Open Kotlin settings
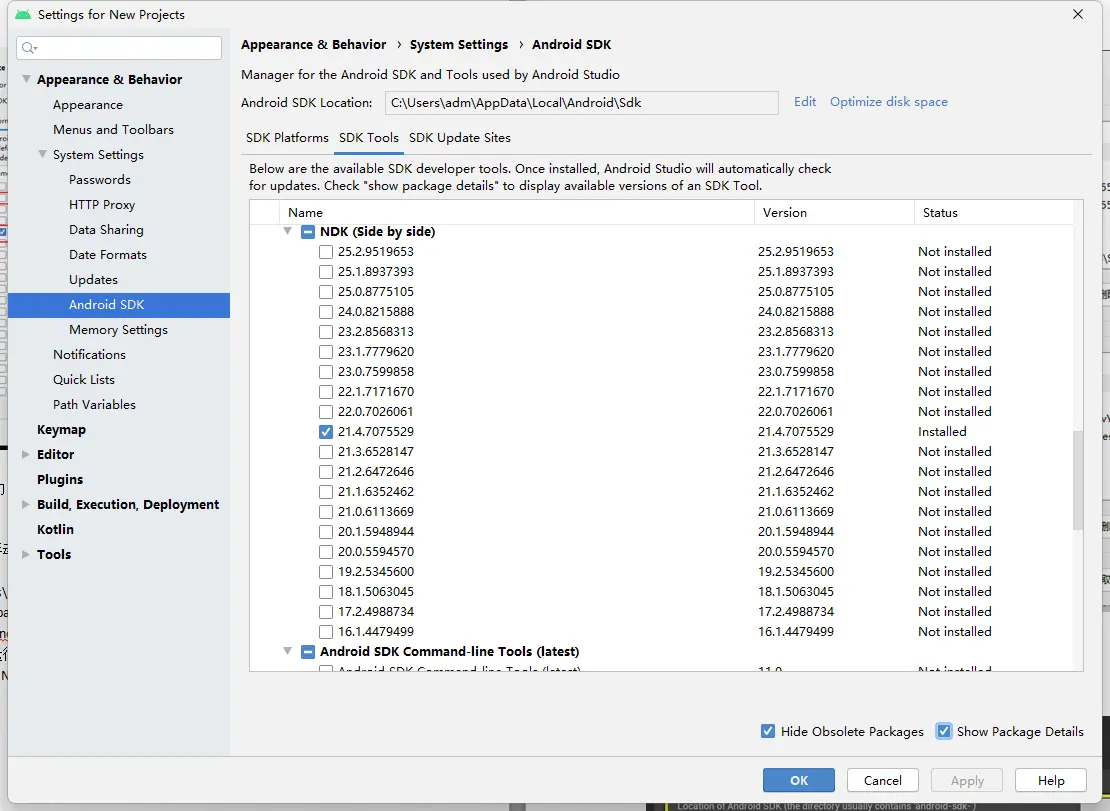1110x811 pixels. coord(55,529)
